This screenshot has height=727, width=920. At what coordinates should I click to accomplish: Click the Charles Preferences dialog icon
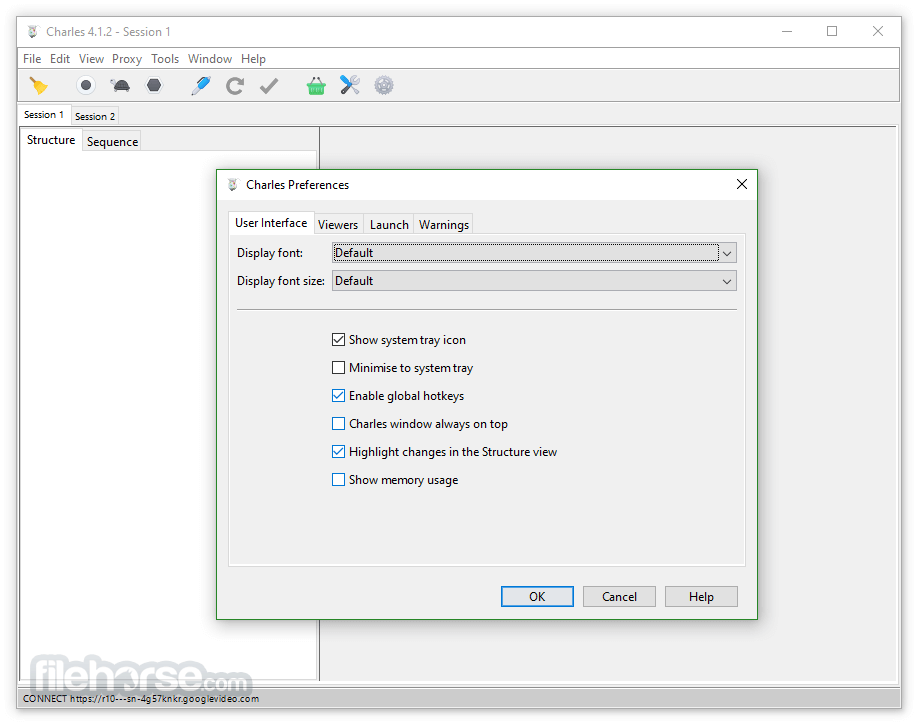[233, 185]
